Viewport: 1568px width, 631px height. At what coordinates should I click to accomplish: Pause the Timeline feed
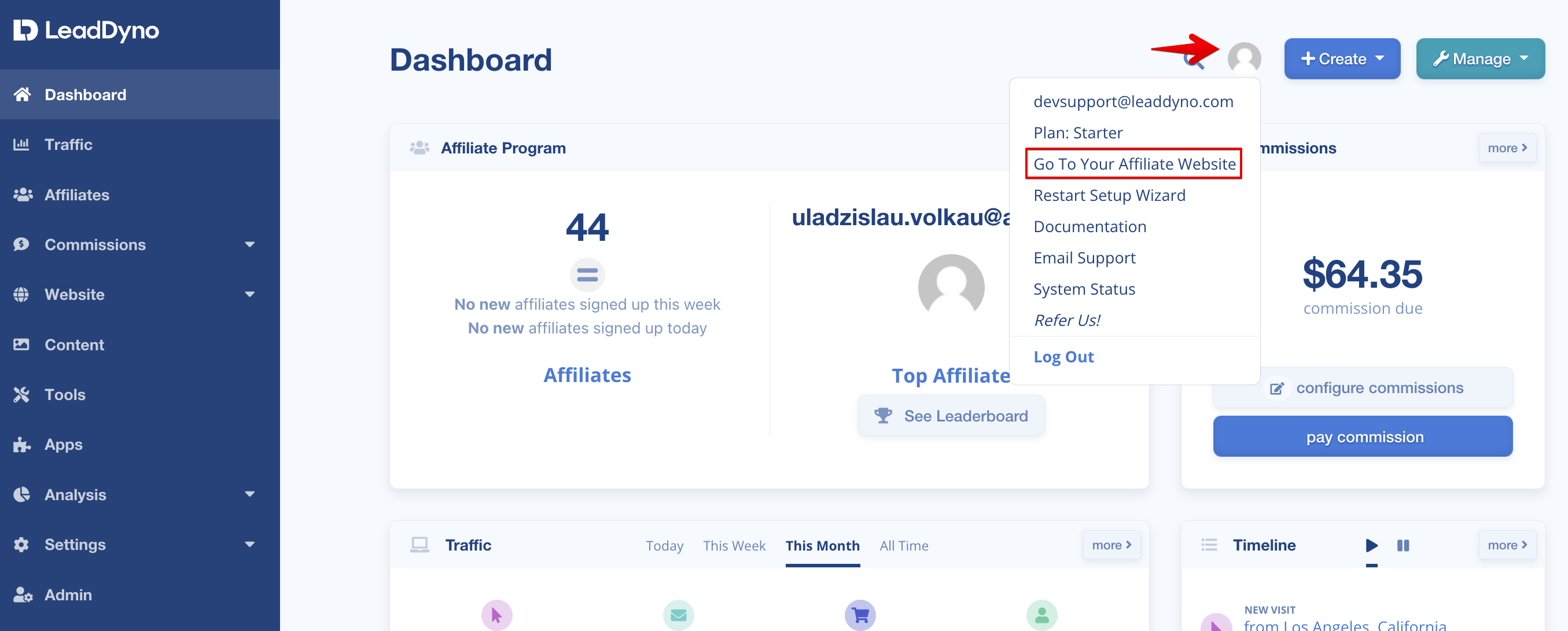pos(1403,545)
